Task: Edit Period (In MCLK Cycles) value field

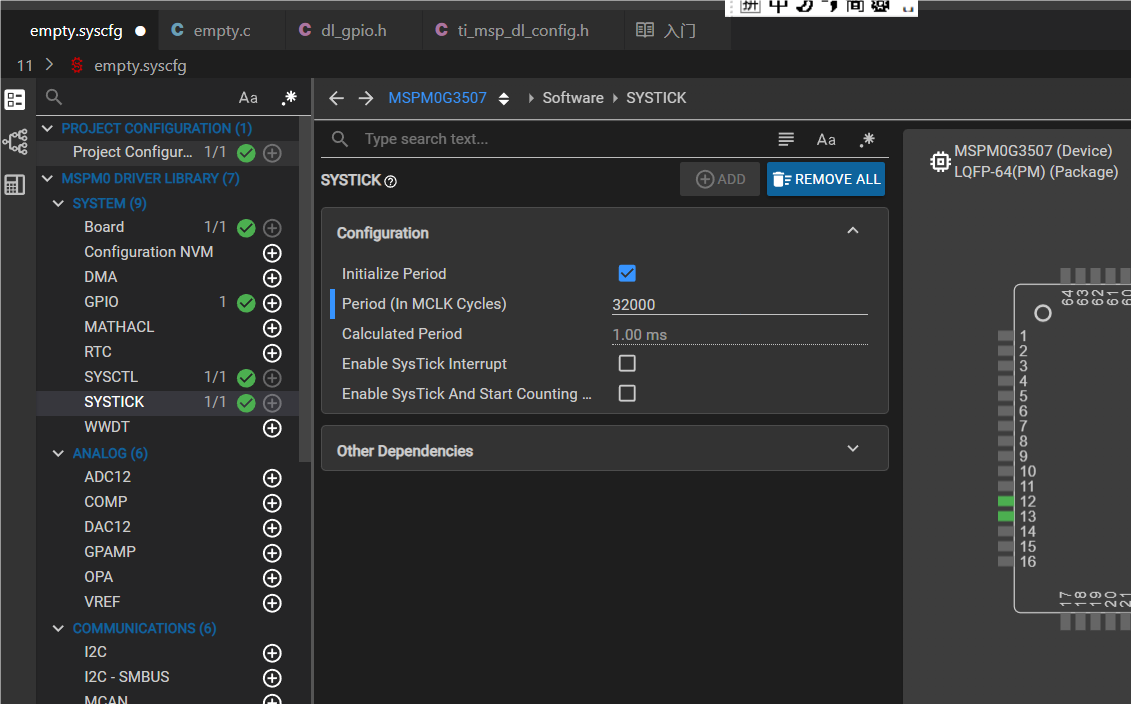Action: [739, 304]
